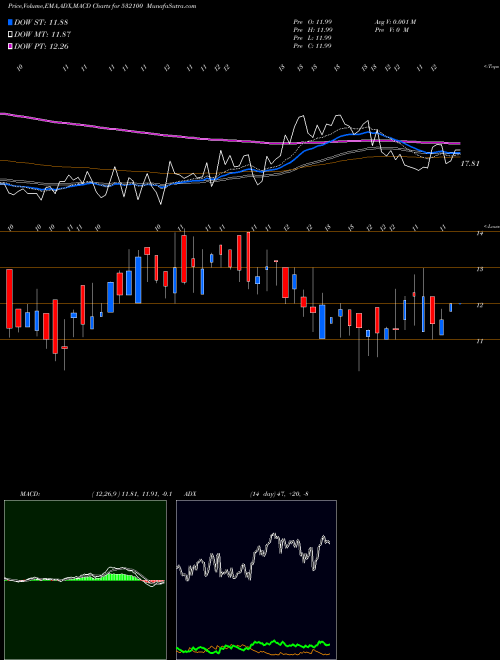Click the 'Pre V: 0 M' value
This screenshot has width=500, height=660.
point(391,30)
